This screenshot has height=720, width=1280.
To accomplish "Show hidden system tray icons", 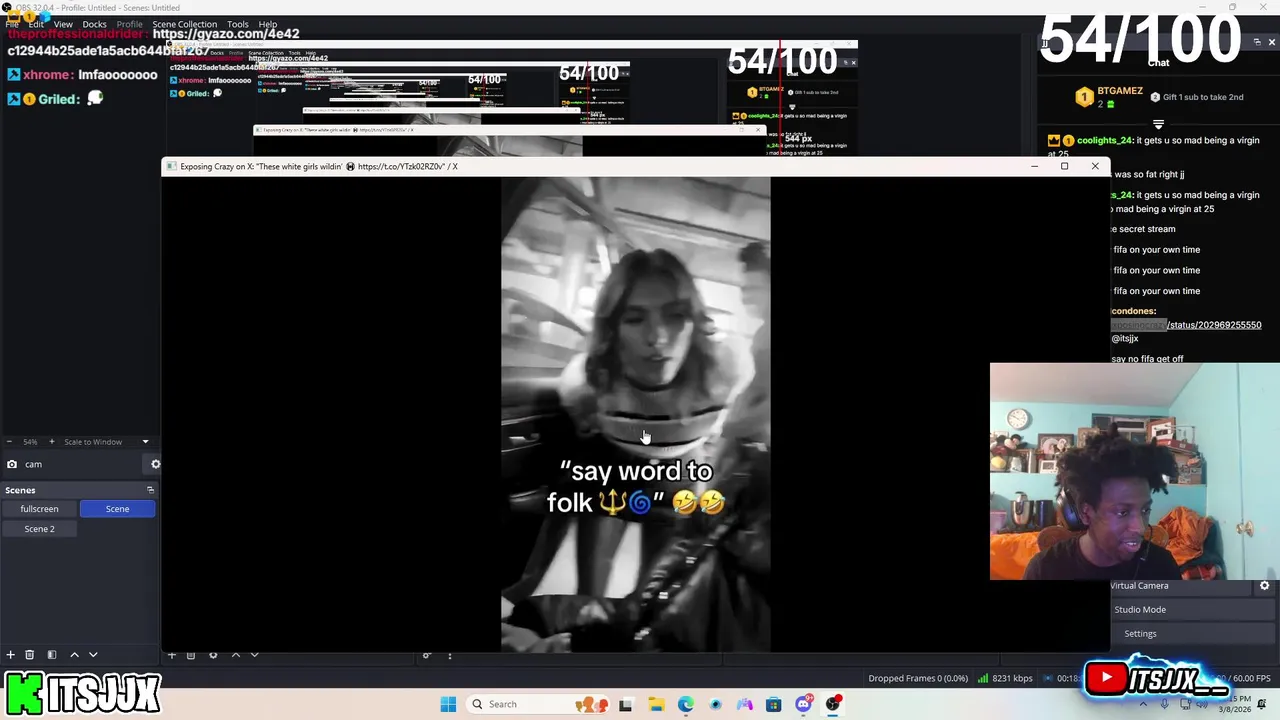I will (1143, 704).
